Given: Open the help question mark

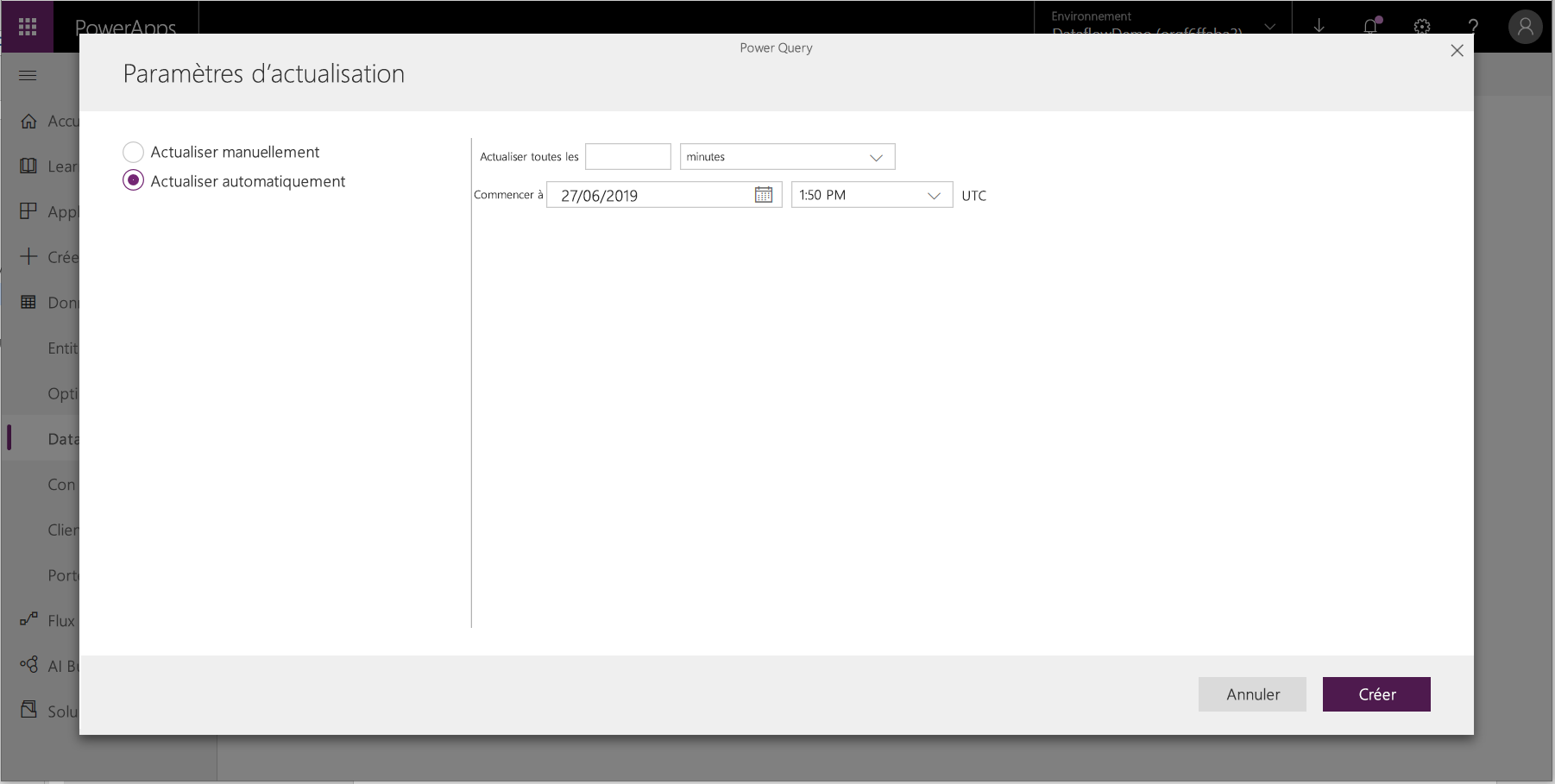Looking at the screenshot, I should click(1474, 27).
